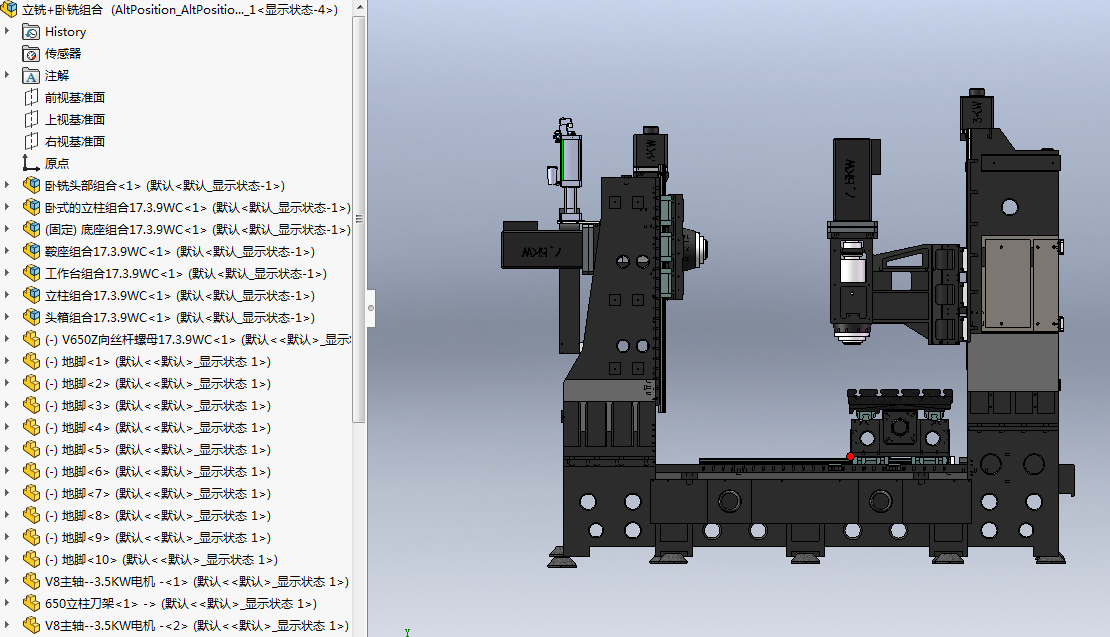
Task: Select 上视基准面 in the feature tree
Action: pyautogui.click(x=75, y=120)
